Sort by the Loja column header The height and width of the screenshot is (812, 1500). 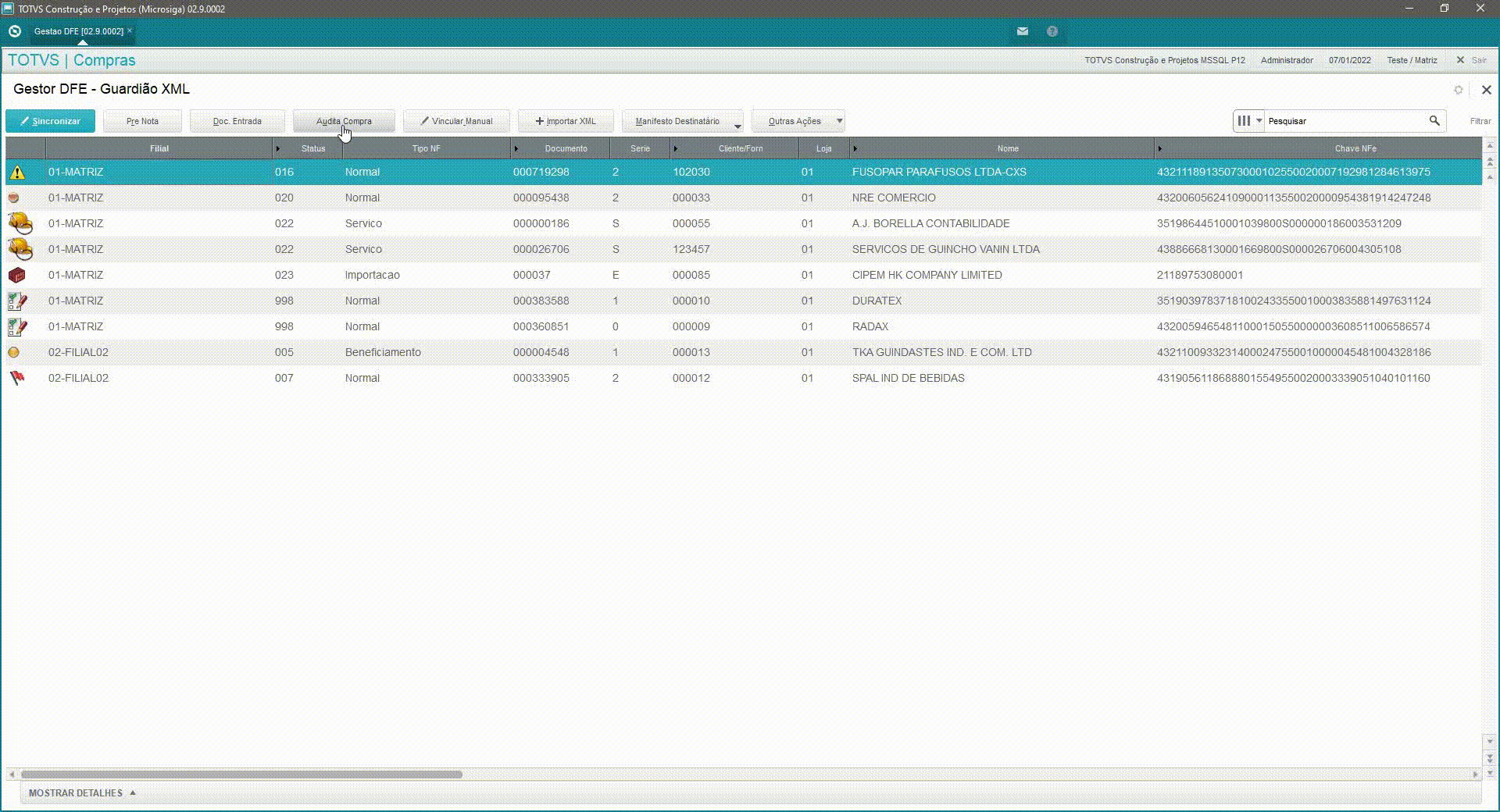click(823, 148)
